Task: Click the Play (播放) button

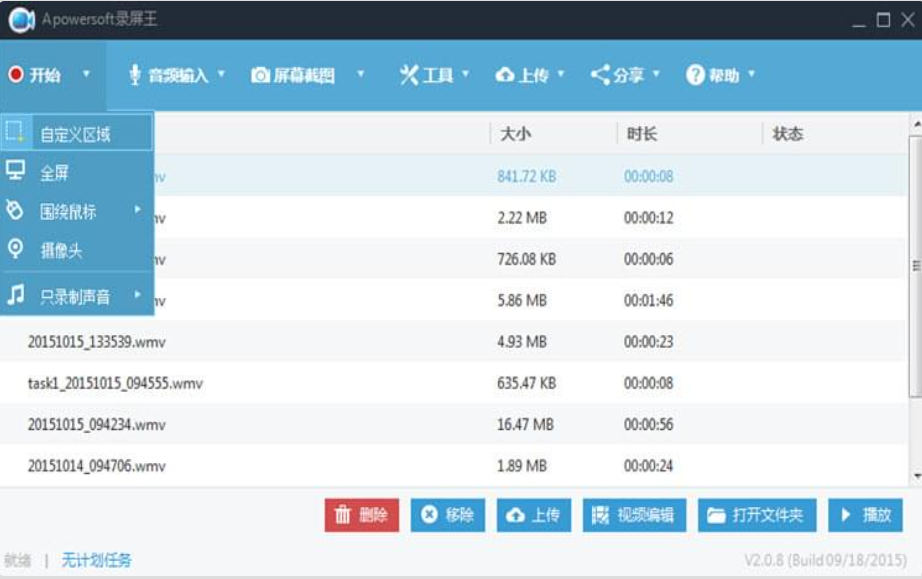Action: click(x=862, y=512)
